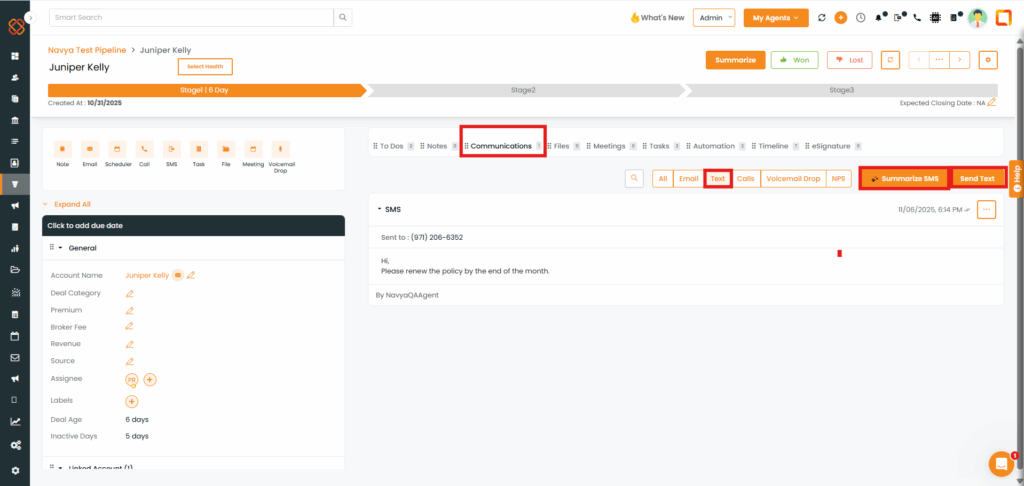The image size is (1024, 486).
Task: Select the NPS communications filter
Action: point(839,179)
